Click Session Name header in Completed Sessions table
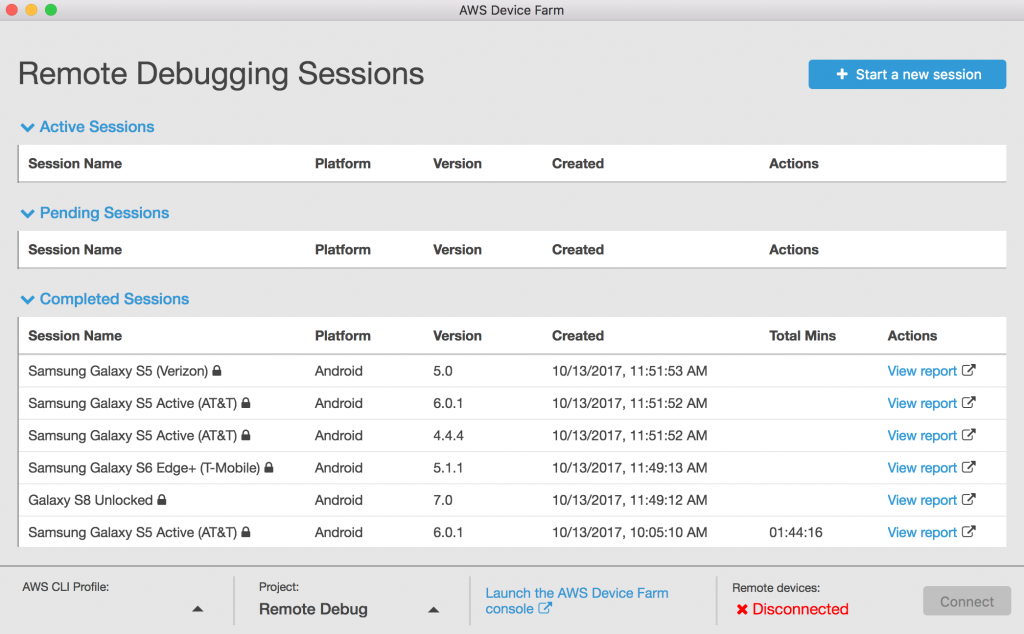Image resolution: width=1024 pixels, height=634 pixels. [x=75, y=336]
